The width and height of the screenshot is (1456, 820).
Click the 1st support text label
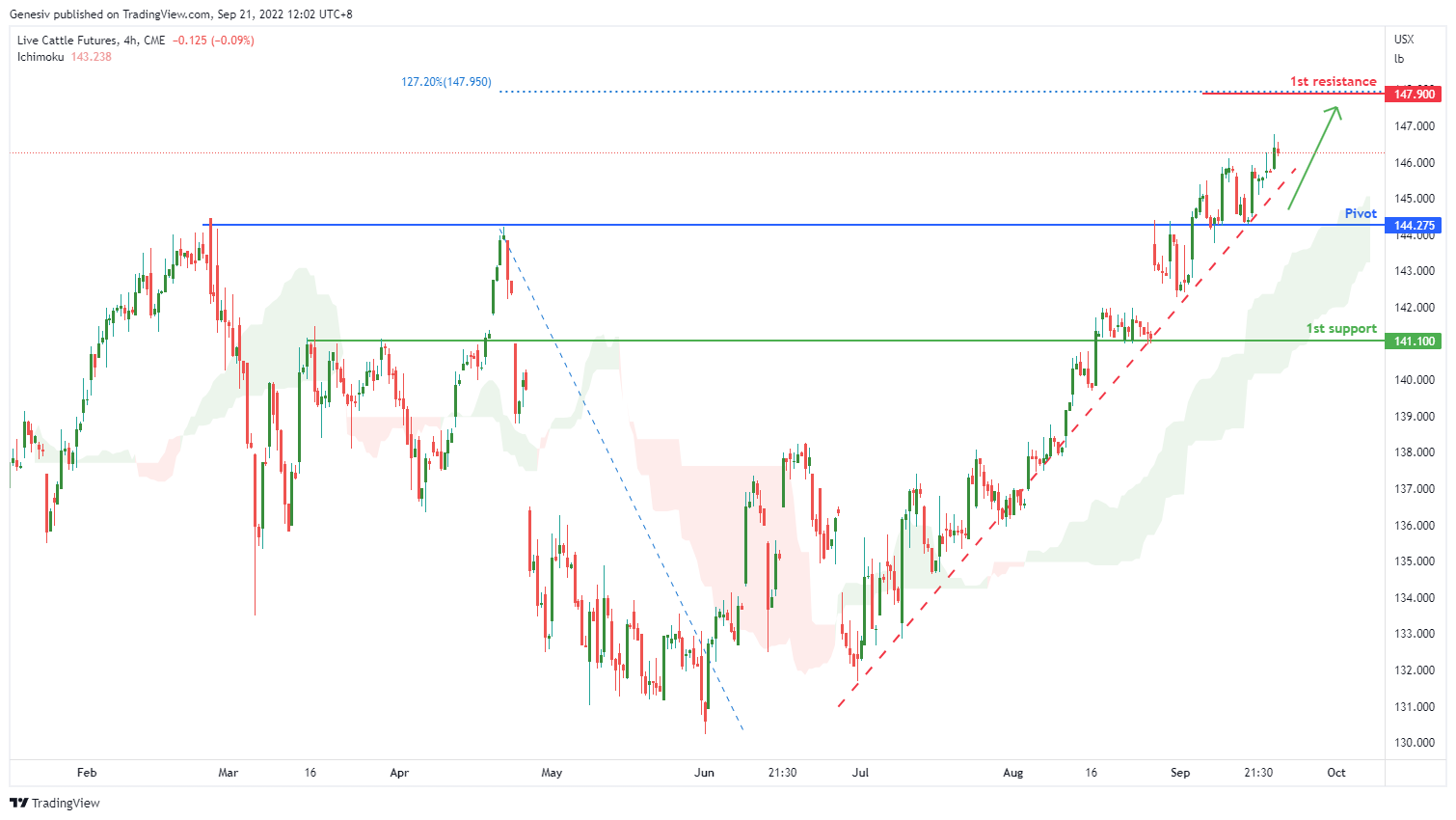click(x=1341, y=328)
